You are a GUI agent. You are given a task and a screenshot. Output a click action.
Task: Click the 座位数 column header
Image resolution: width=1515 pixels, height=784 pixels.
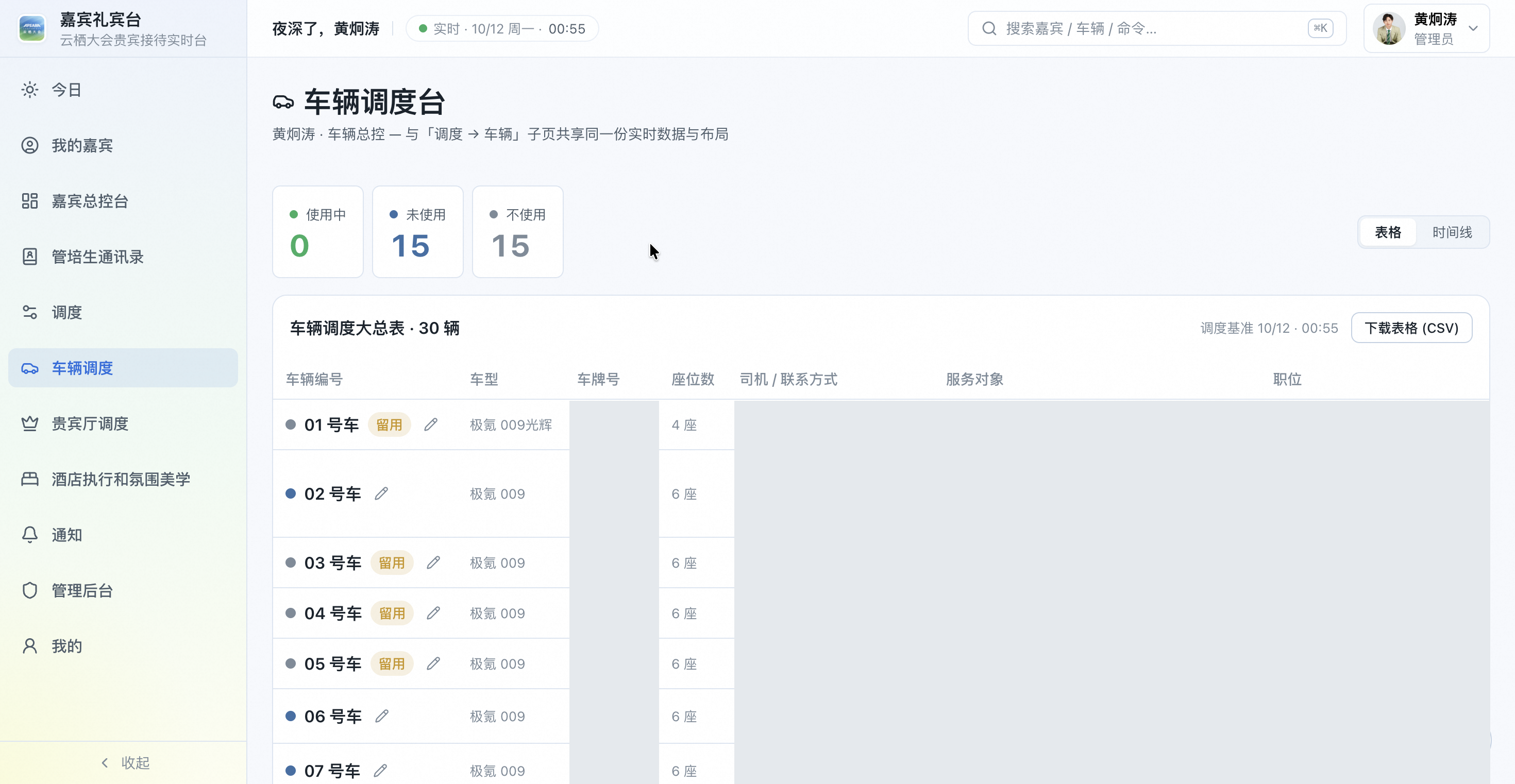click(x=693, y=380)
